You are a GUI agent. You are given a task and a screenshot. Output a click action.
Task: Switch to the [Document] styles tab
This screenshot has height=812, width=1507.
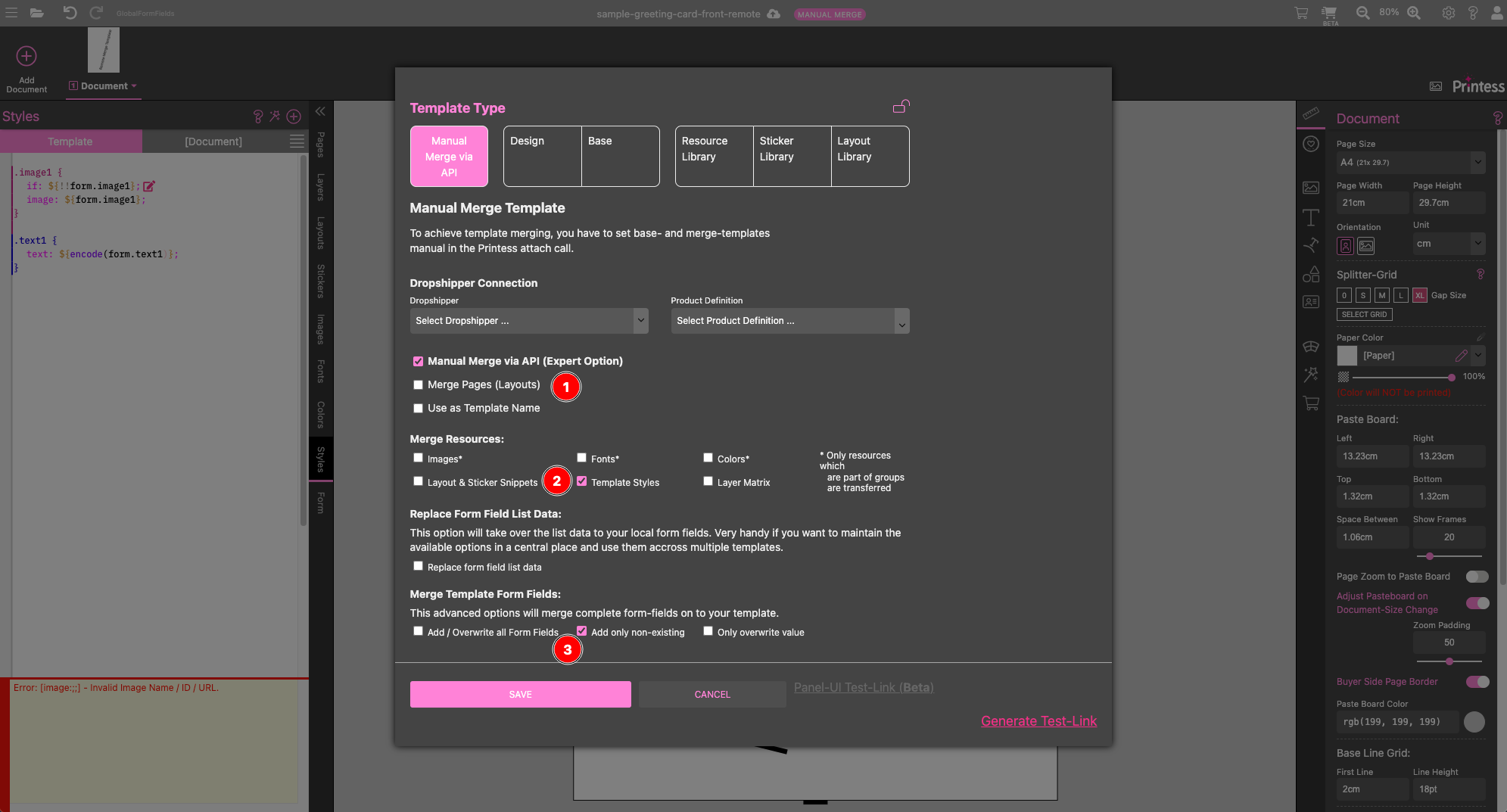[213, 142]
